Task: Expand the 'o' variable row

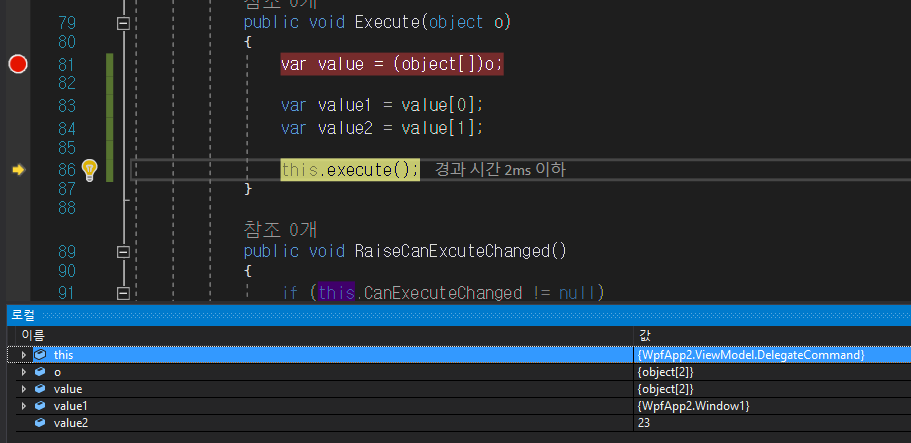Action: (24, 372)
